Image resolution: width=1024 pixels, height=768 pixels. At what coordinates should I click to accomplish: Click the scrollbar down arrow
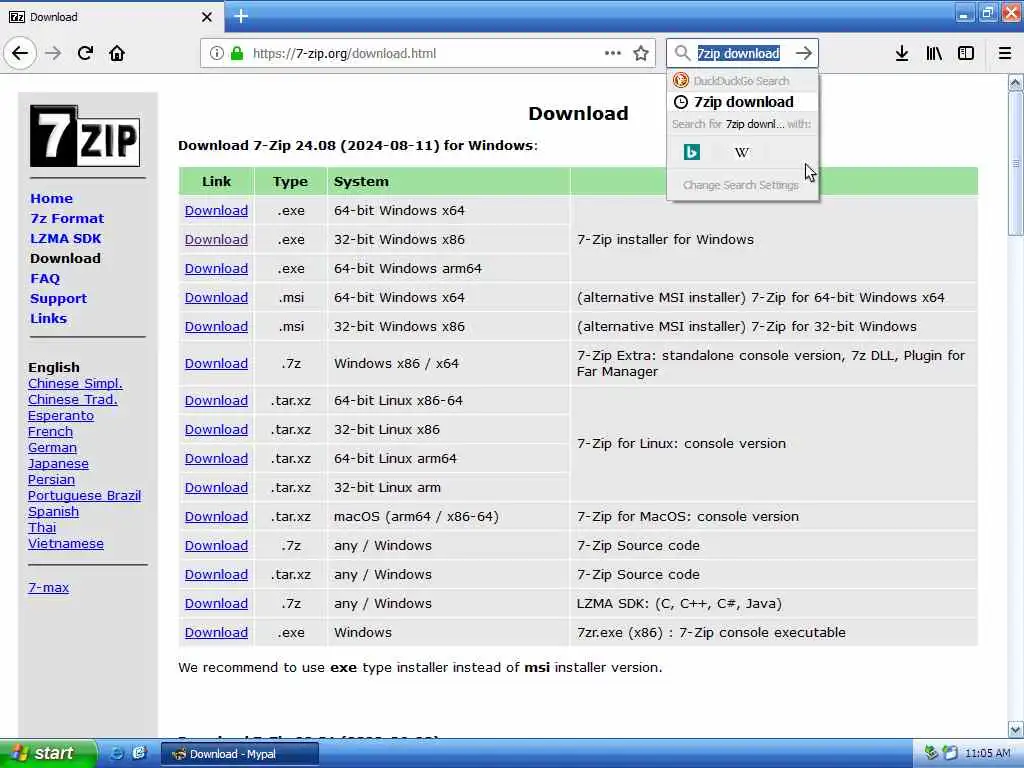tap(1015, 729)
